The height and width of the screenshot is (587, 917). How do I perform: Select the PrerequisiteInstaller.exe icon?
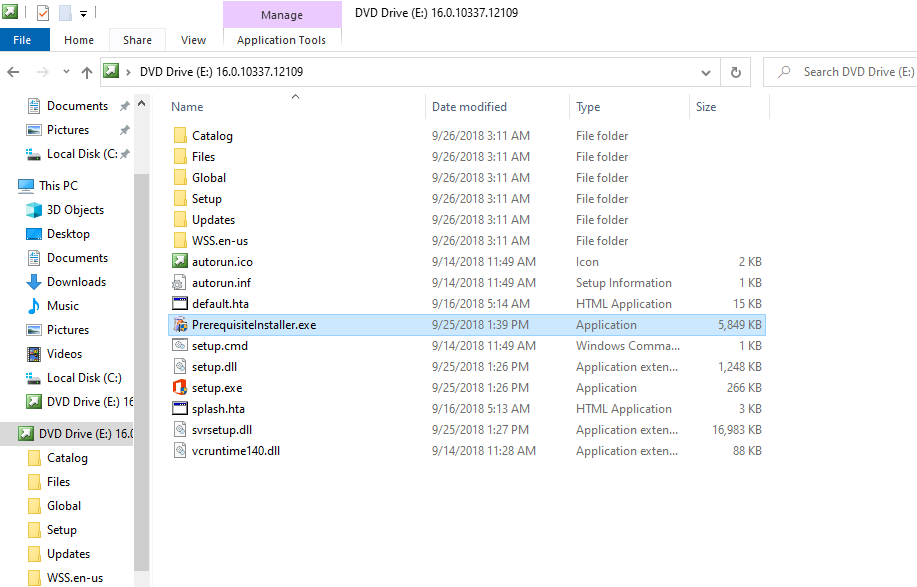point(180,325)
